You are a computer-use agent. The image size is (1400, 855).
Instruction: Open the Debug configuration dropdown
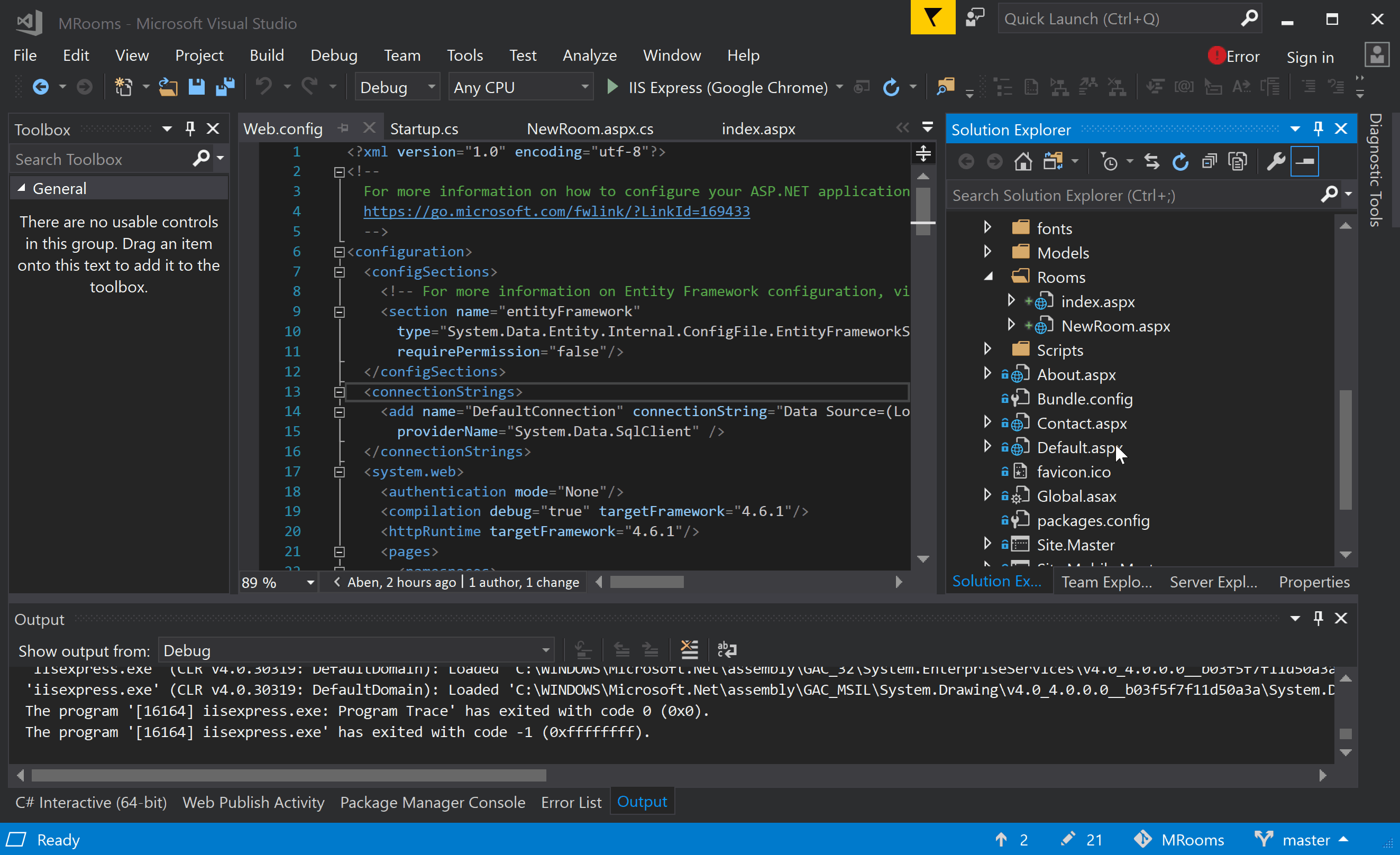pos(397,87)
